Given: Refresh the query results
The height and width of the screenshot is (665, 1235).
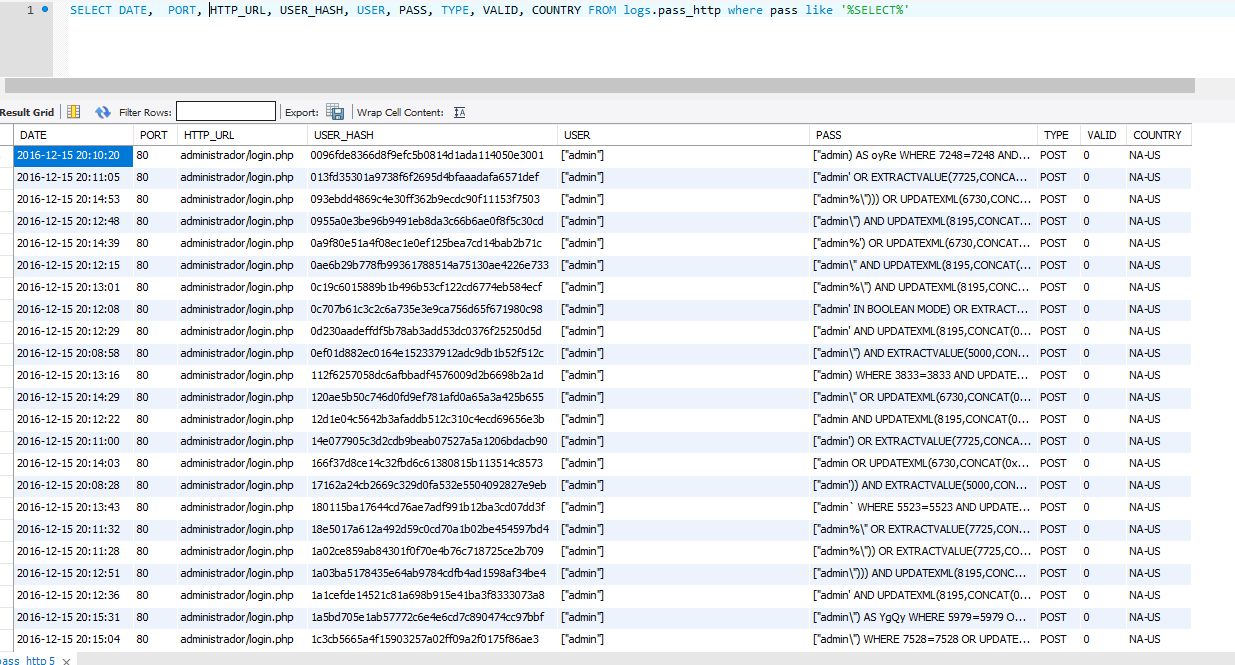Looking at the screenshot, I should (102, 112).
